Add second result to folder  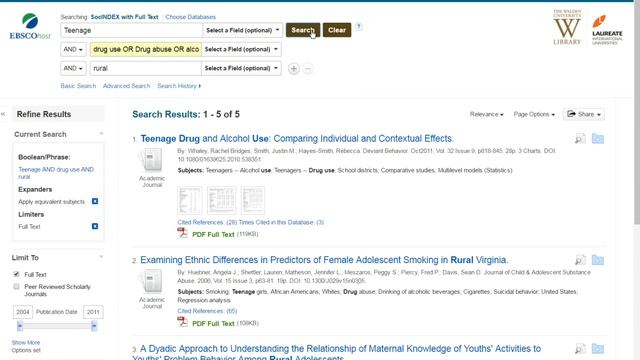(x=598, y=260)
